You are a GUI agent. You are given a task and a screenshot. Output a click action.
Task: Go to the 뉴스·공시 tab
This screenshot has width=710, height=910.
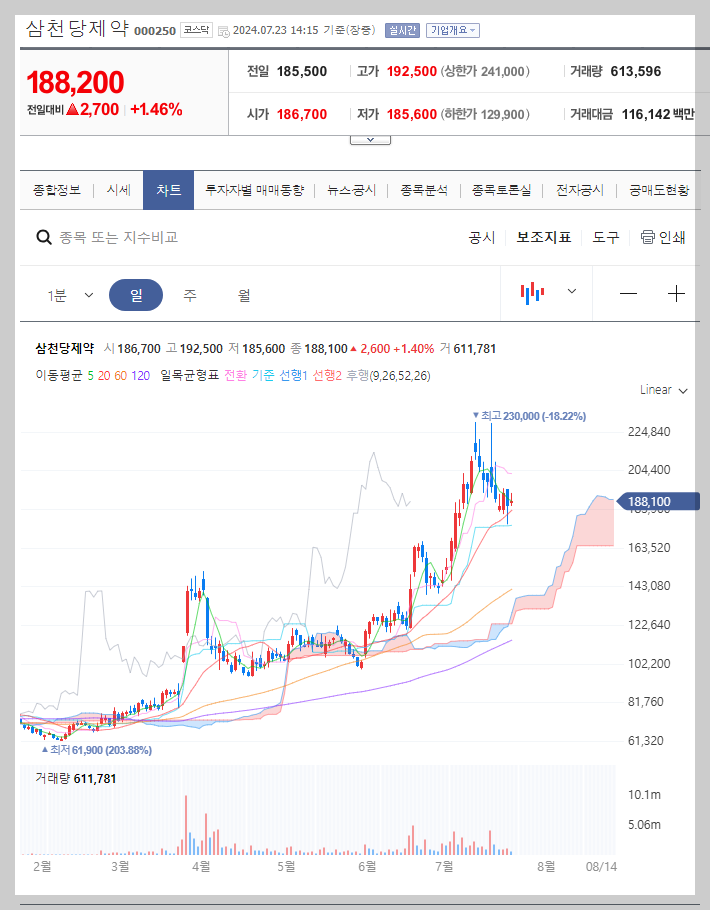[x=351, y=190]
